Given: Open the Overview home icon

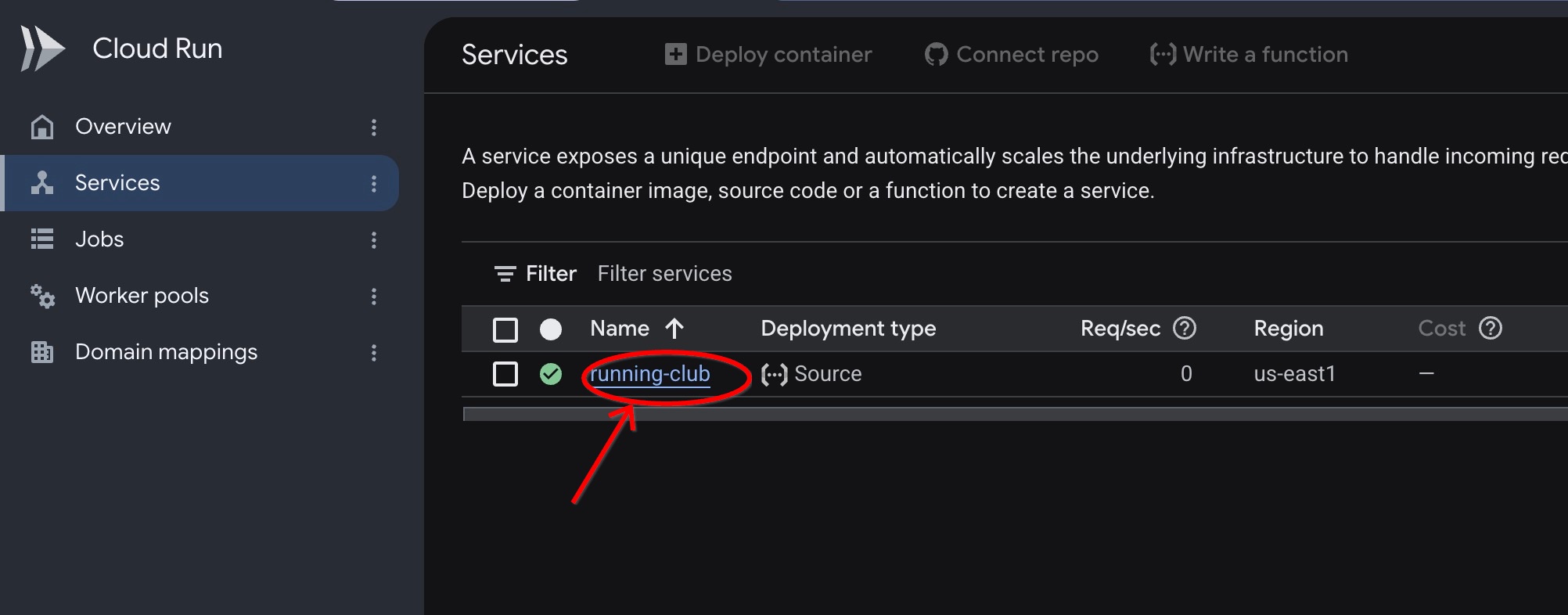Looking at the screenshot, I should [x=42, y=127].
